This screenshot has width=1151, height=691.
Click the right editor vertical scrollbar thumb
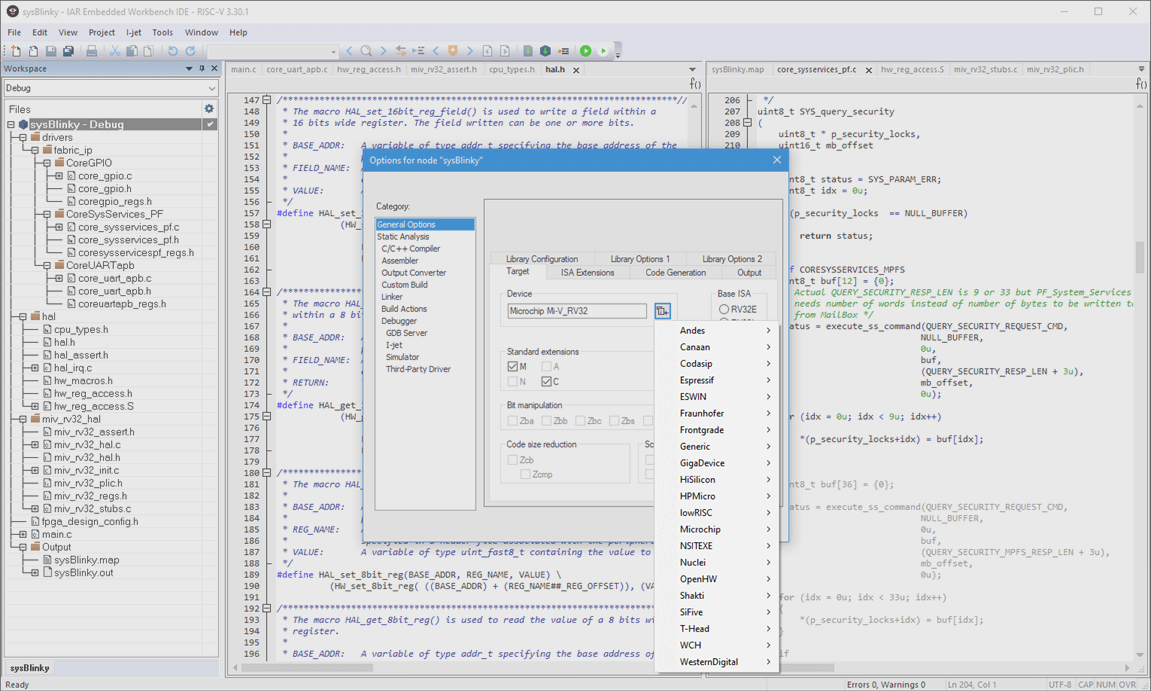pos(1140,258)
